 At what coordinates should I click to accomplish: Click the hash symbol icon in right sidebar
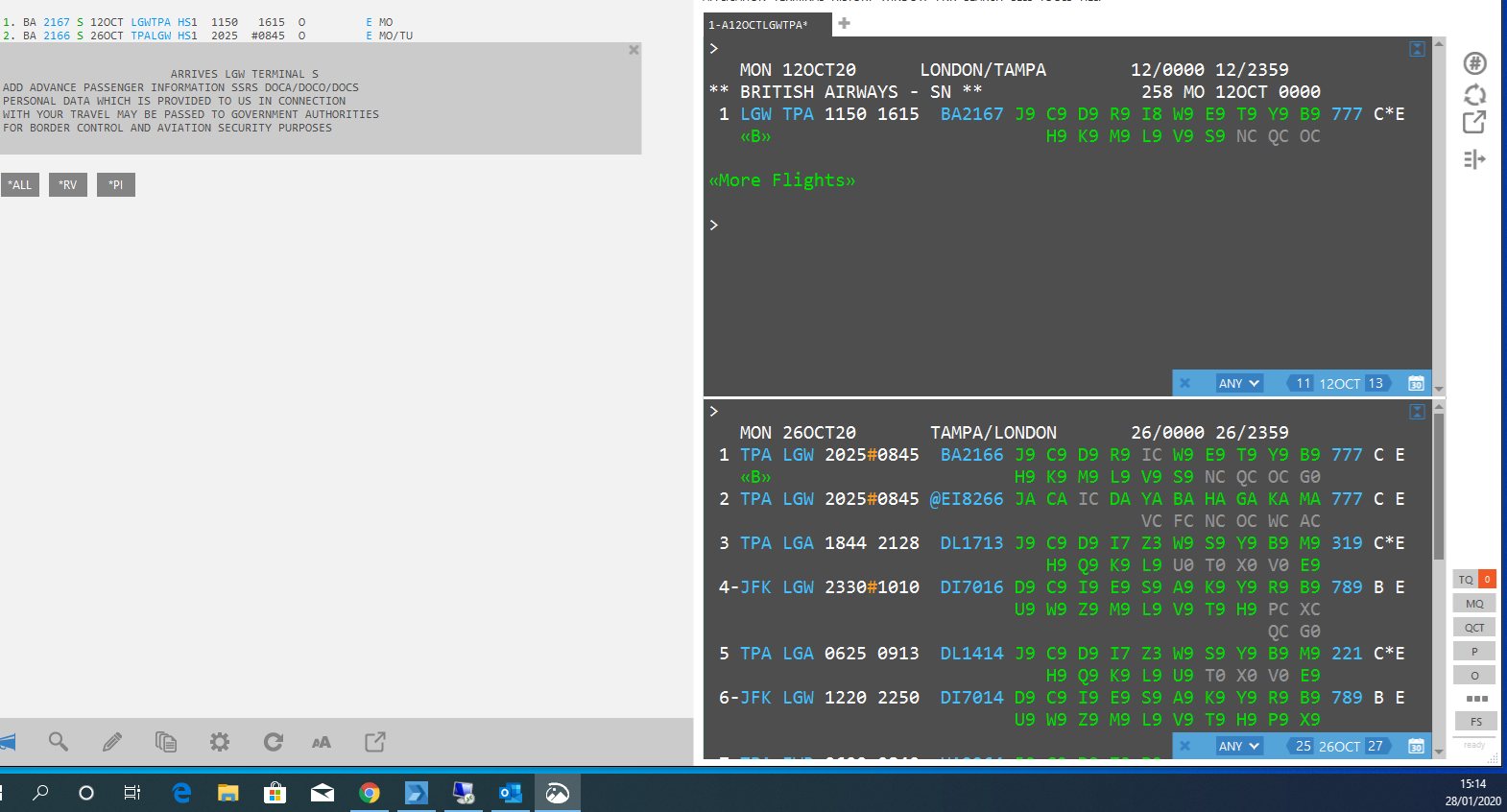[1475, 63]
